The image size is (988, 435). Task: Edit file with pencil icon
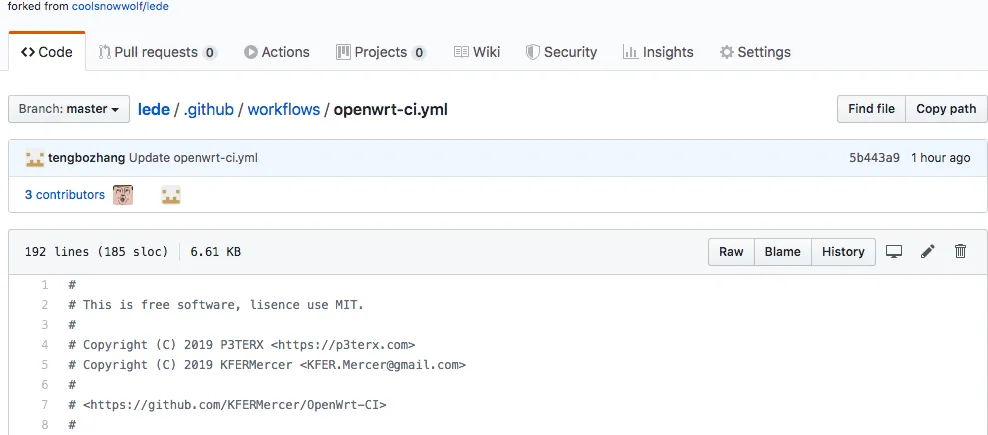point(928,252)
